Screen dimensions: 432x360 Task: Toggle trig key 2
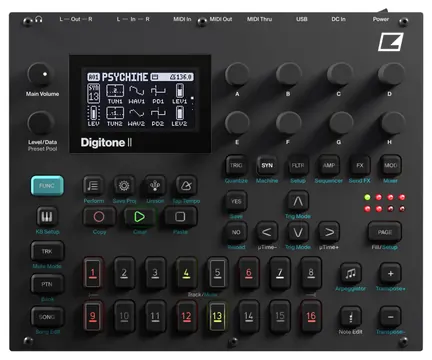pos(124,273)
